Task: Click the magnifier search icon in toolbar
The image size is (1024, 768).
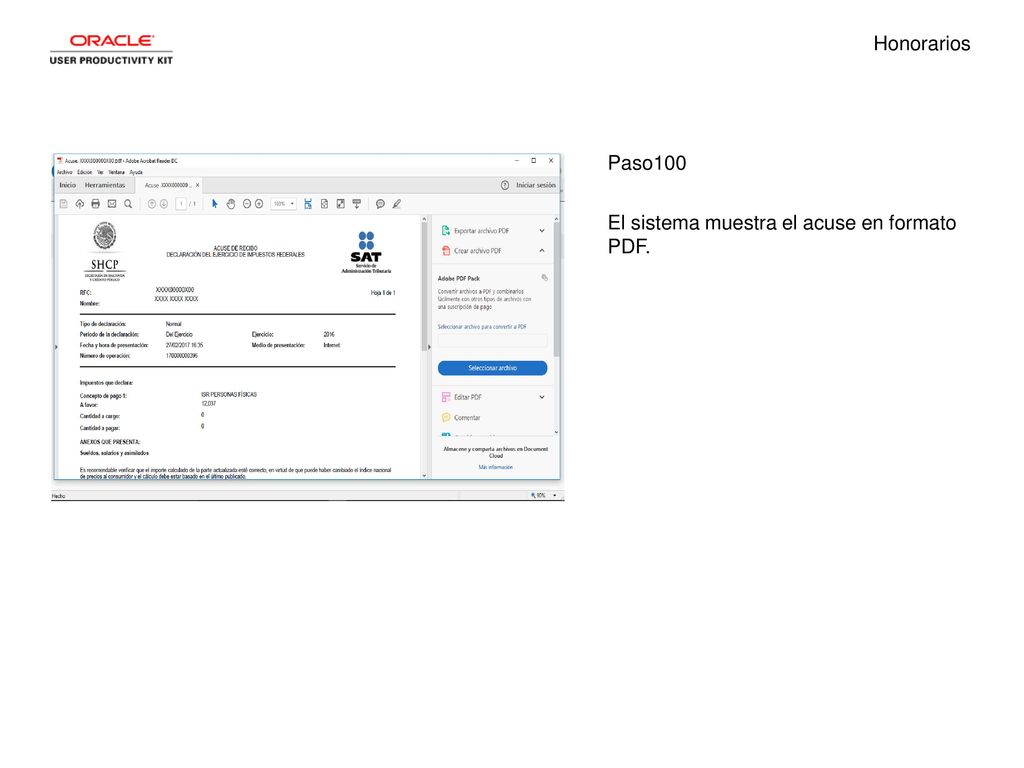Action: click(128, 204)
